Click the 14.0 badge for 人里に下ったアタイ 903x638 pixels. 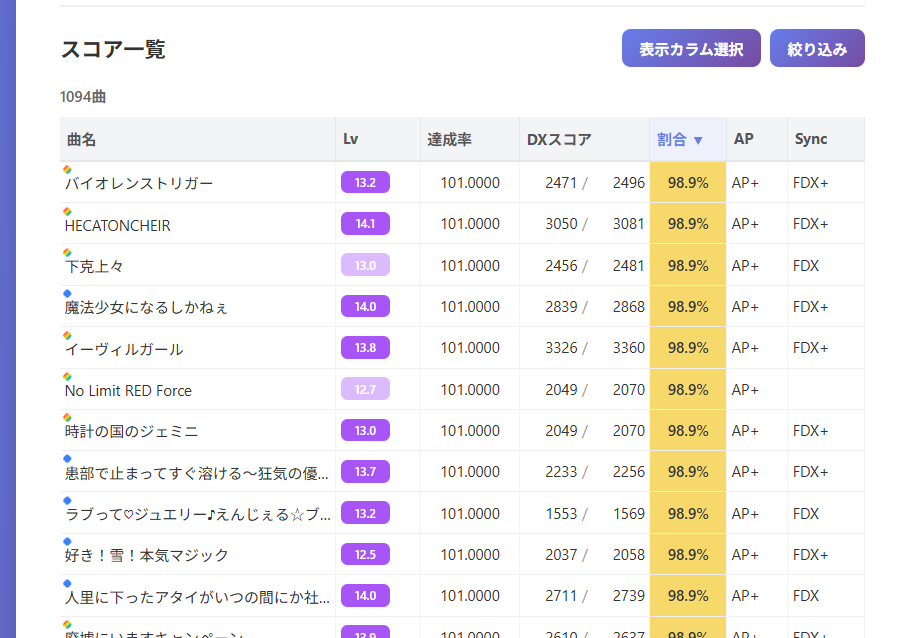(365, 595)
